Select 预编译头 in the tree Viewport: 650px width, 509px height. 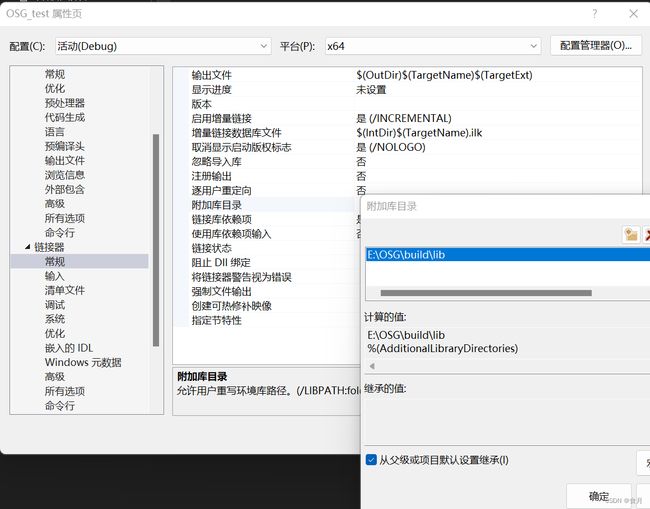click(x=65, y=146)
